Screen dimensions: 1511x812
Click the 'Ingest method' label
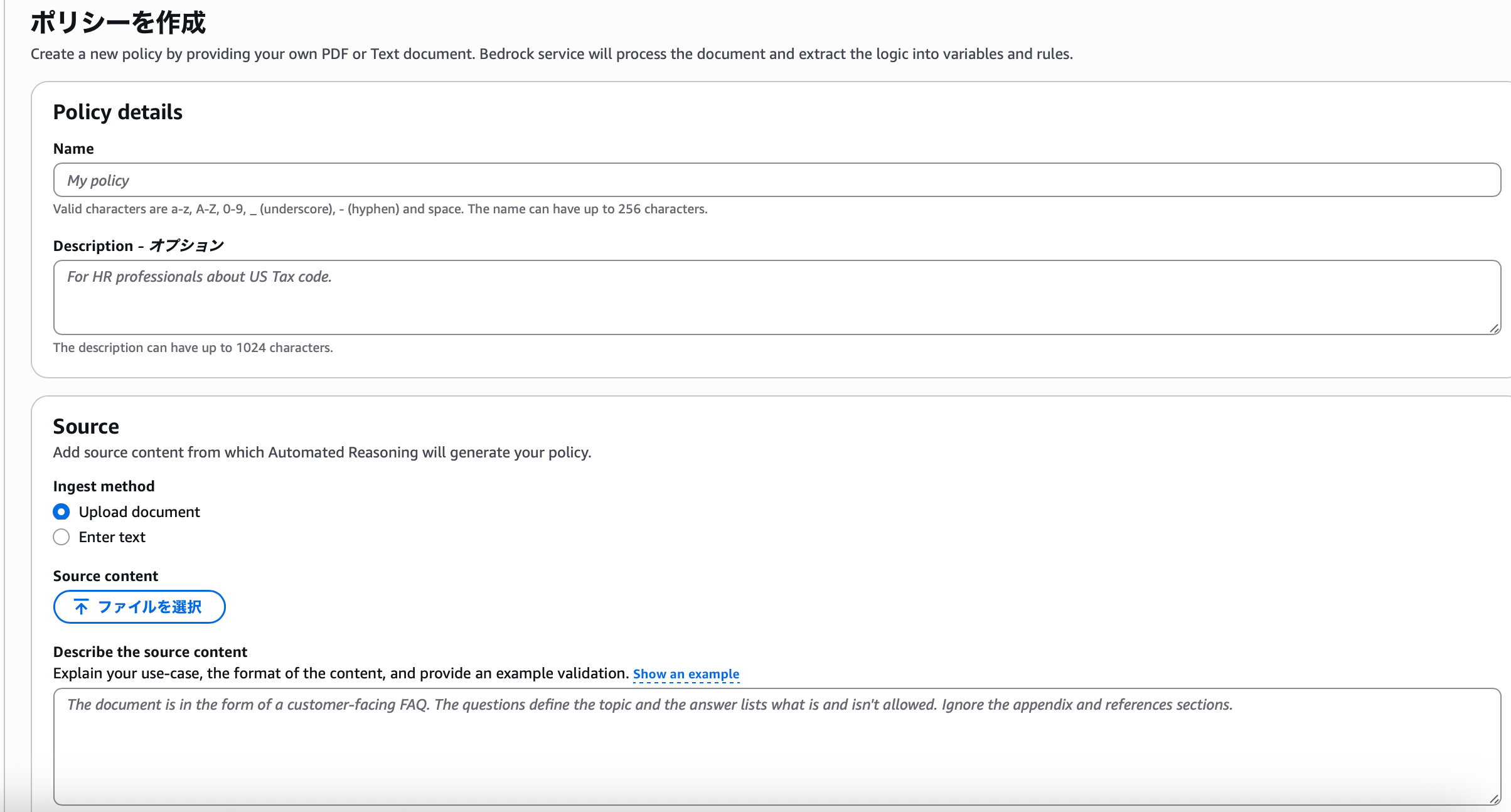[104, 486]
